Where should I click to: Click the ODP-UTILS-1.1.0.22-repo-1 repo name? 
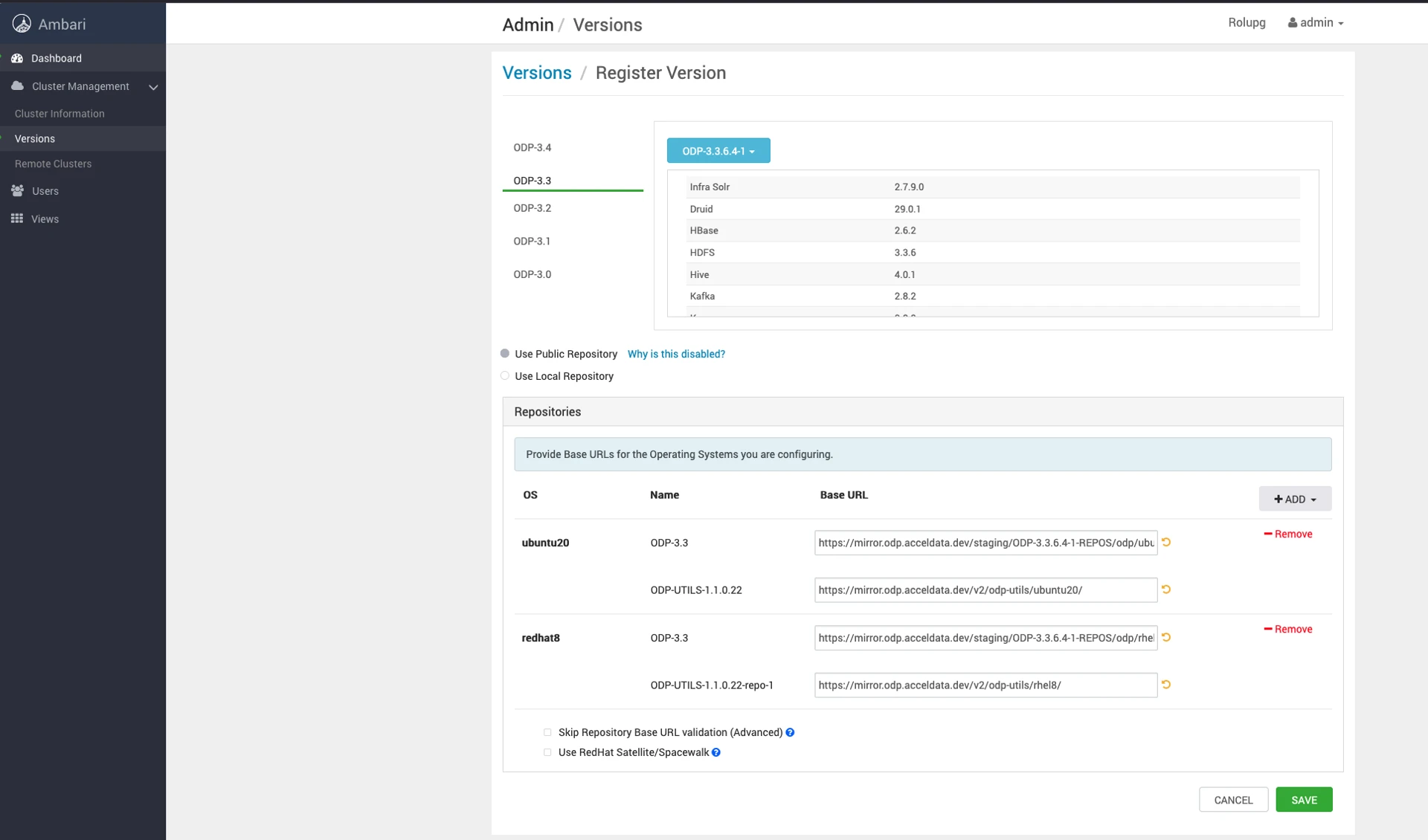(712, 685)
